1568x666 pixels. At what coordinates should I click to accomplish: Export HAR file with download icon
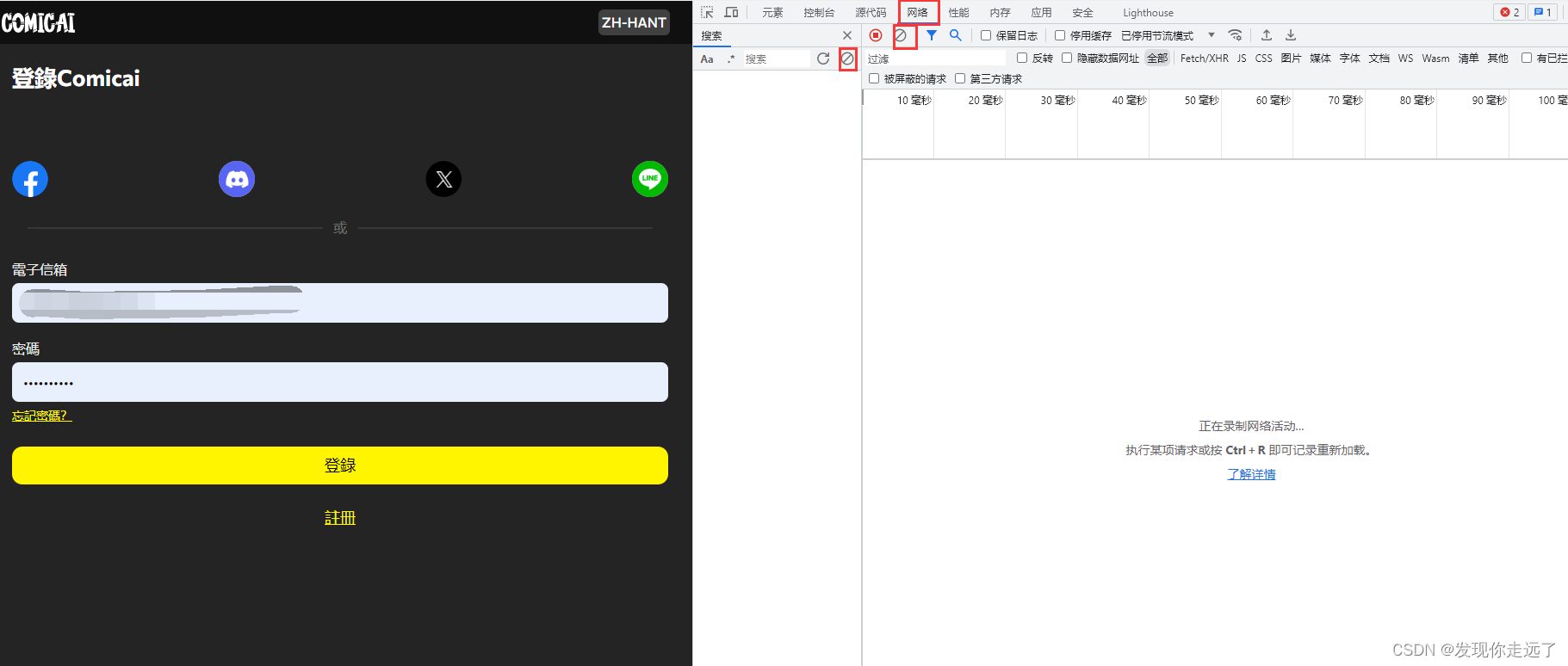click(1291, 35)
